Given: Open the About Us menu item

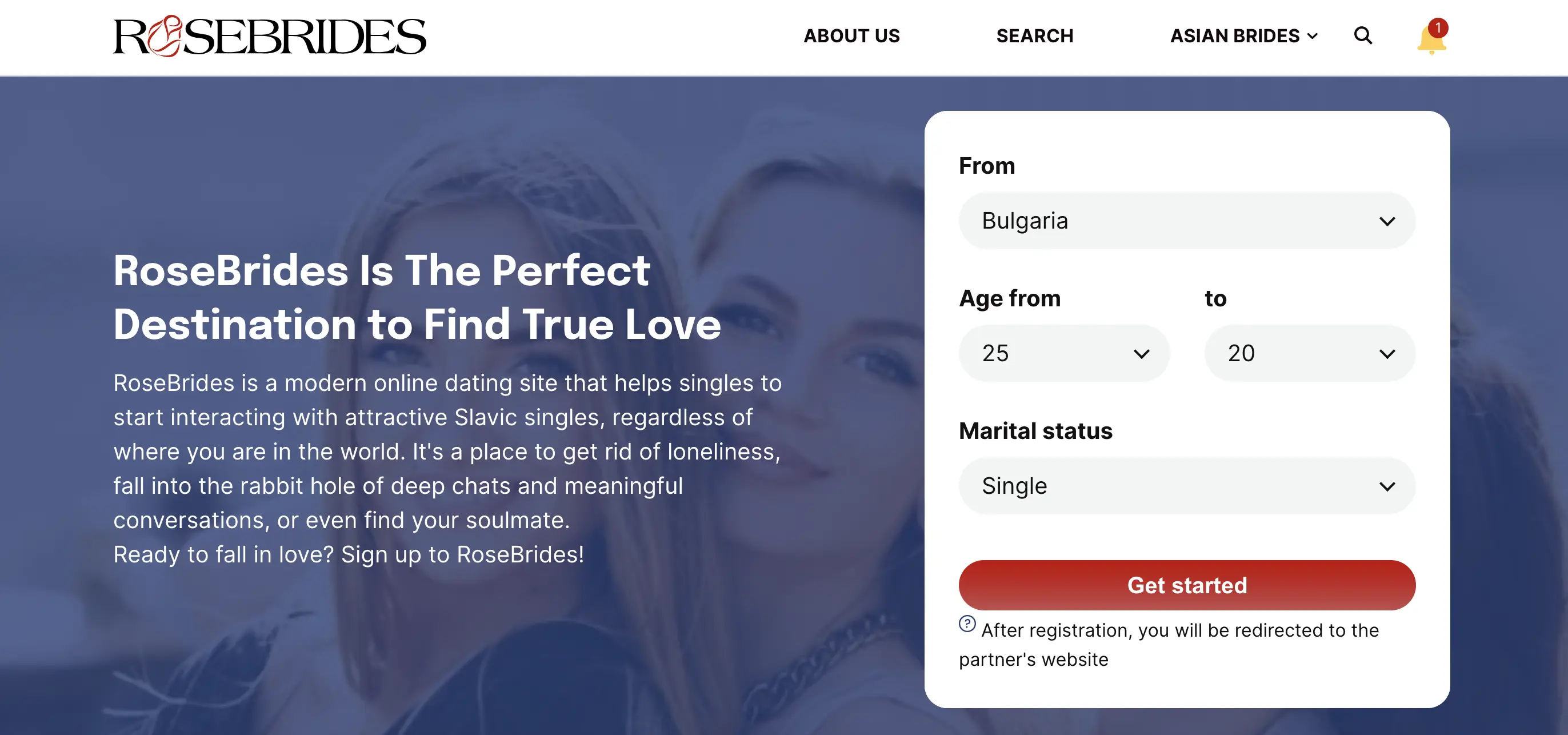Looking at the screenshot, I should 851,36.
